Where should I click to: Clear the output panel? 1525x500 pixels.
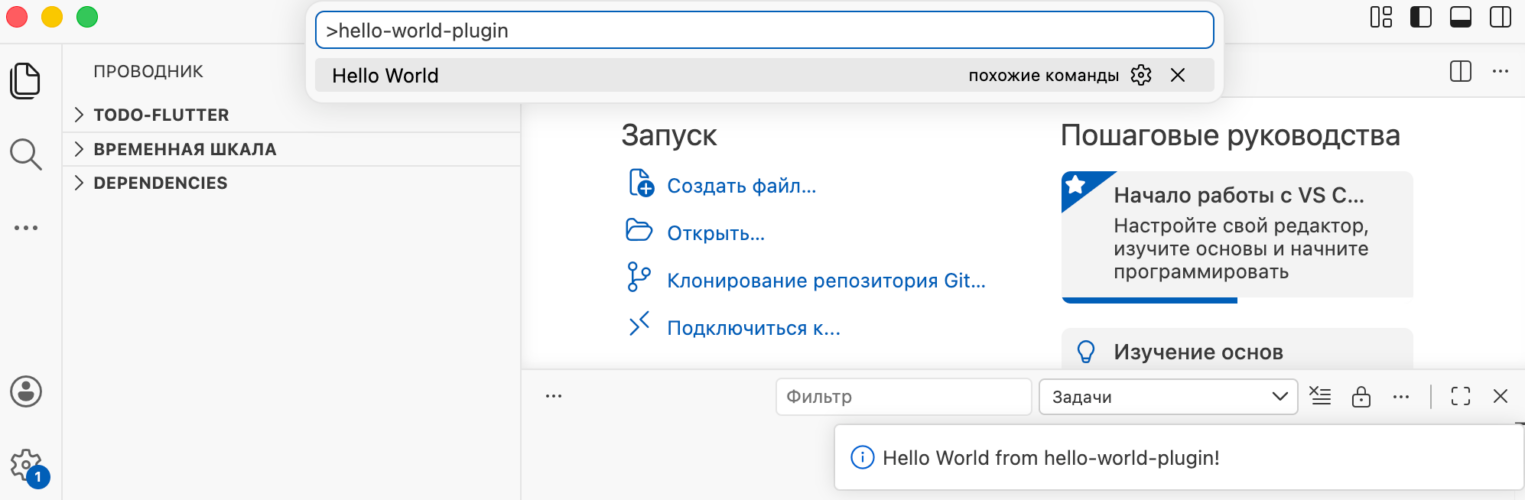coord(1320,397)
